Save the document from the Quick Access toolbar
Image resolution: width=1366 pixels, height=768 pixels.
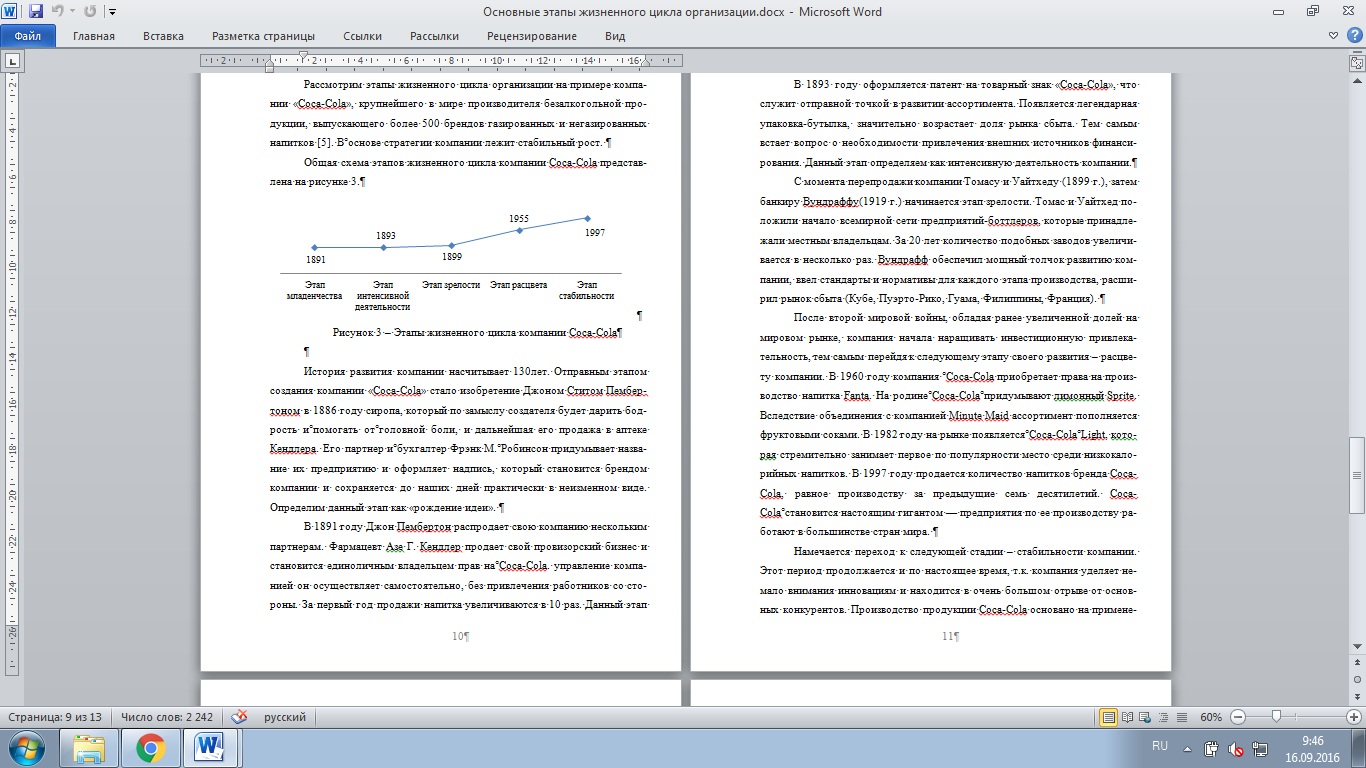(x=36, y=12)
